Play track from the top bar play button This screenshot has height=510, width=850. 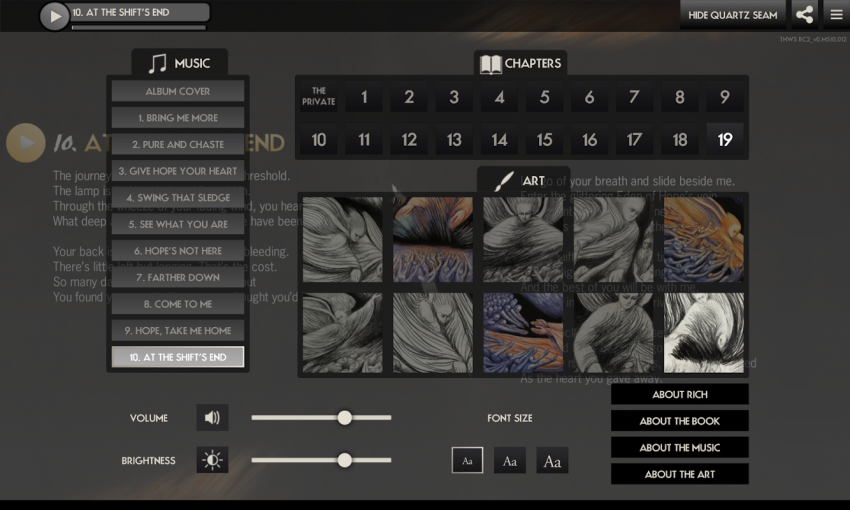click(55, 16)
